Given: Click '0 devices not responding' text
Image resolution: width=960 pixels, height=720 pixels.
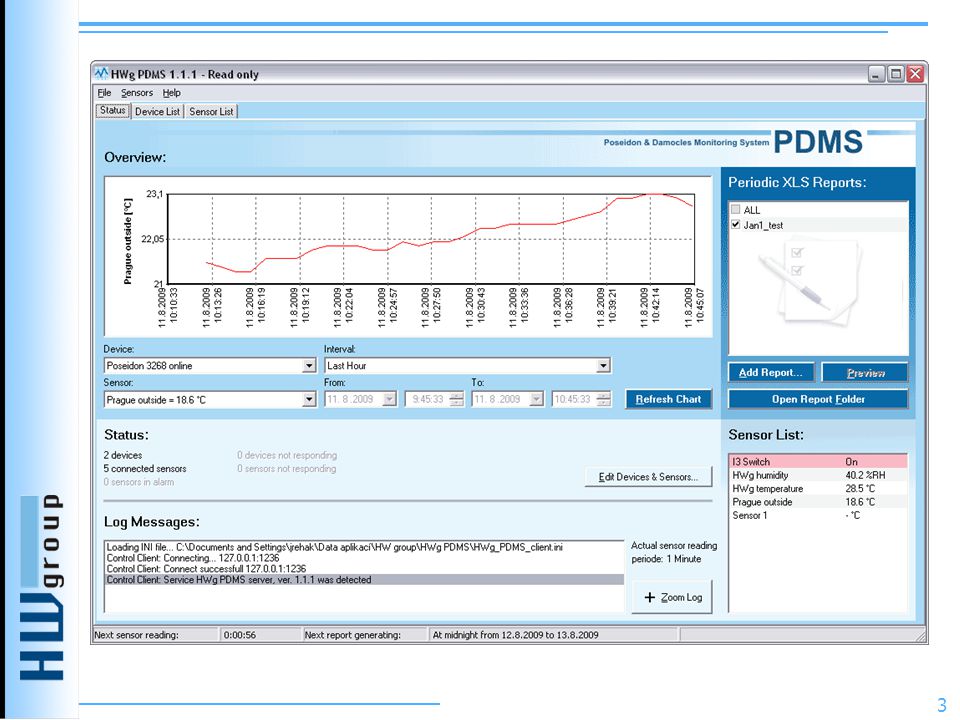Looking at the screenshot, I should (287, 455).
